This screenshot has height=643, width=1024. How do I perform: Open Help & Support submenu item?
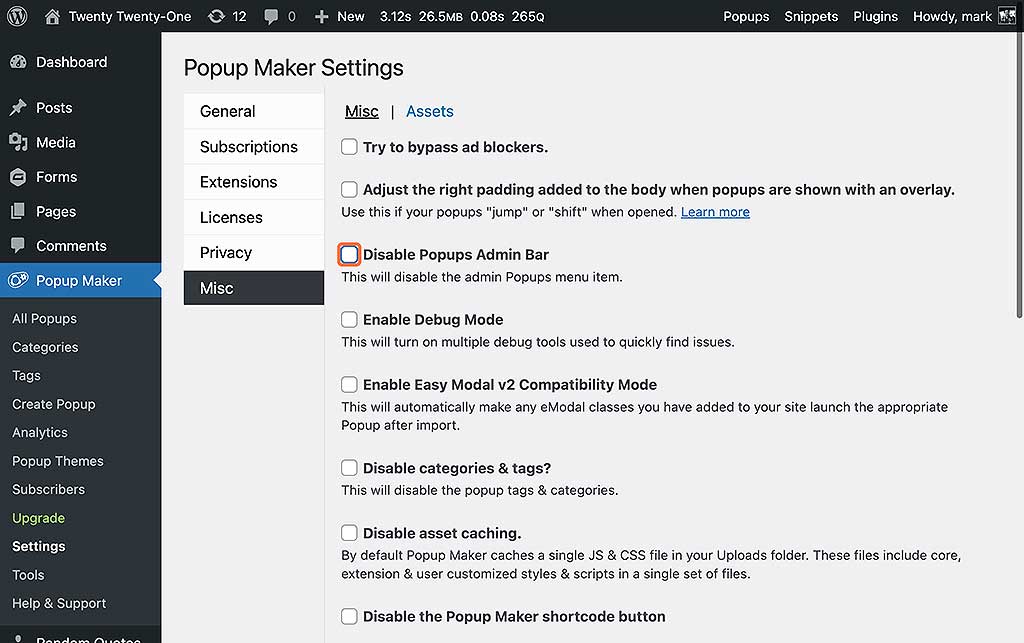59,603
